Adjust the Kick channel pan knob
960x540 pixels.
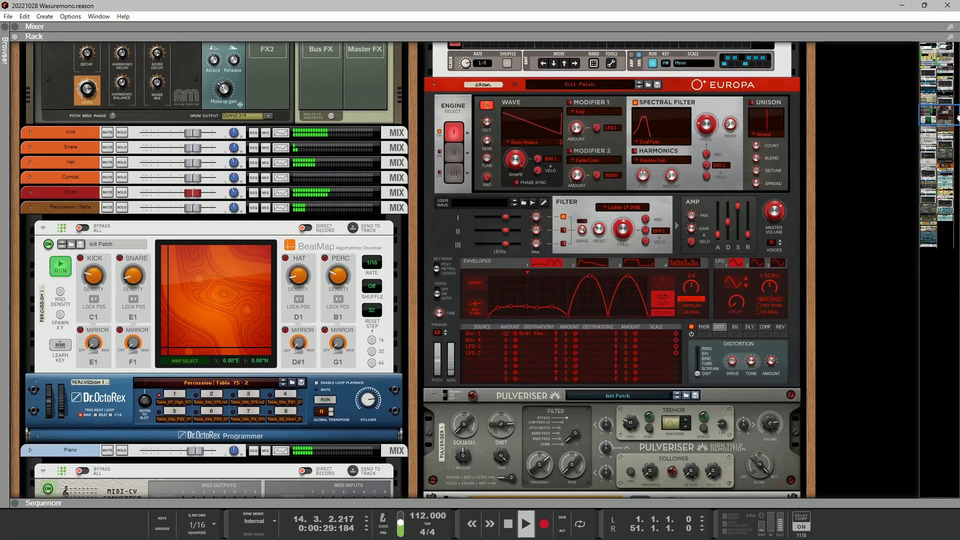click(x=233, y=132)
